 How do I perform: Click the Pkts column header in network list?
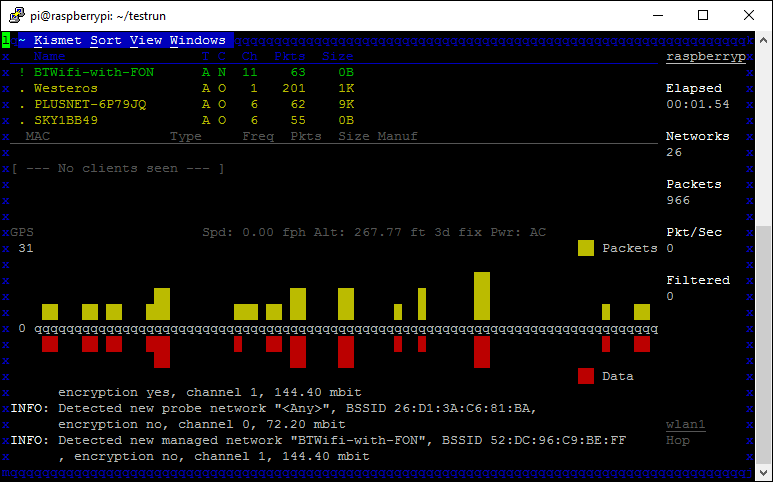289,56
